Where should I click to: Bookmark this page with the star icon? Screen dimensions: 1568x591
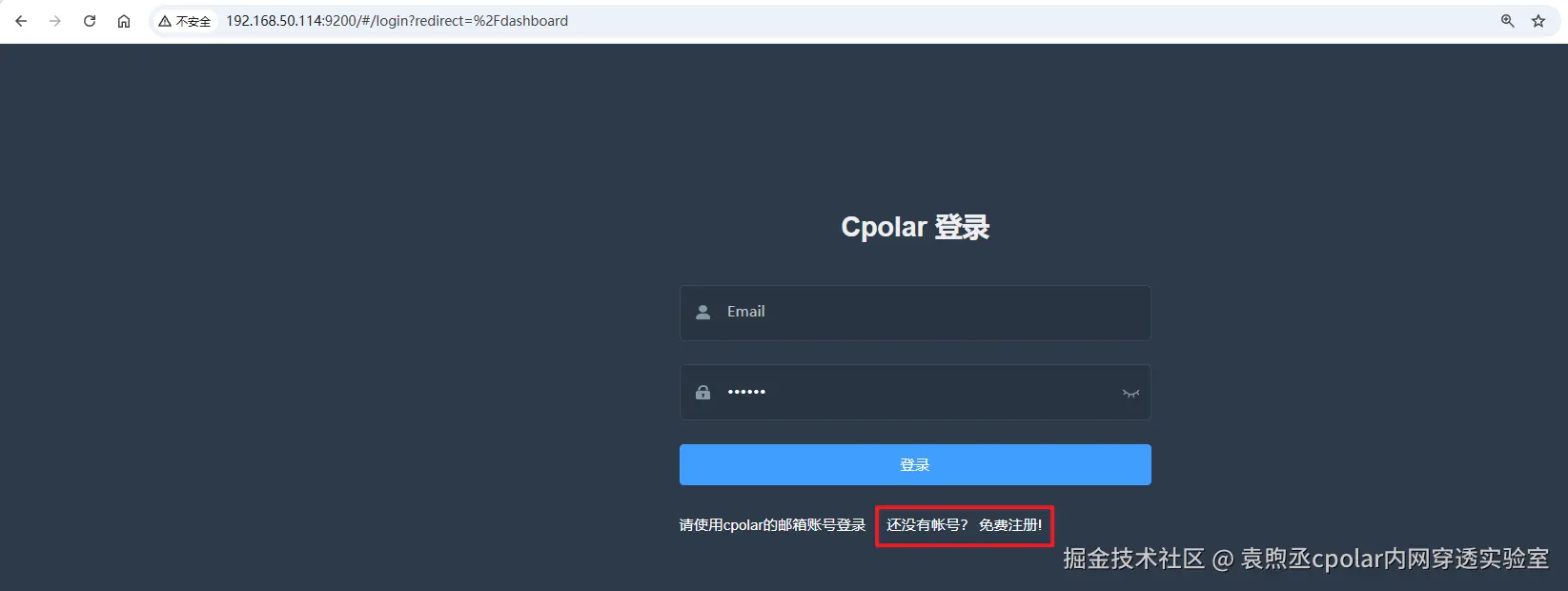[1538, 21]
